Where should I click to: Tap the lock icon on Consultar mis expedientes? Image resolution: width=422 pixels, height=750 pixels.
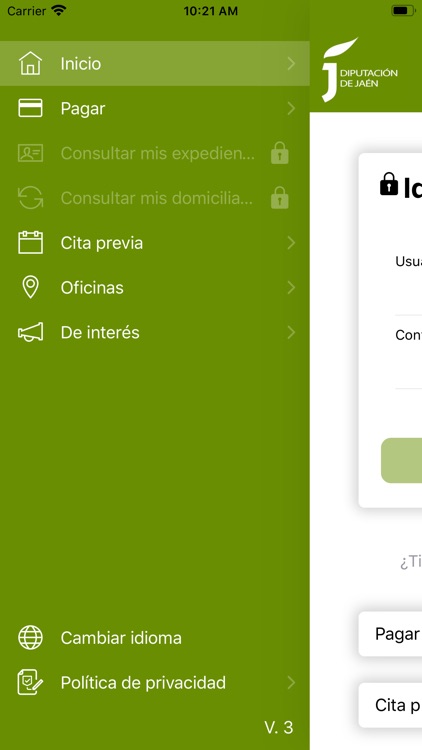click(x=280, y=153)
